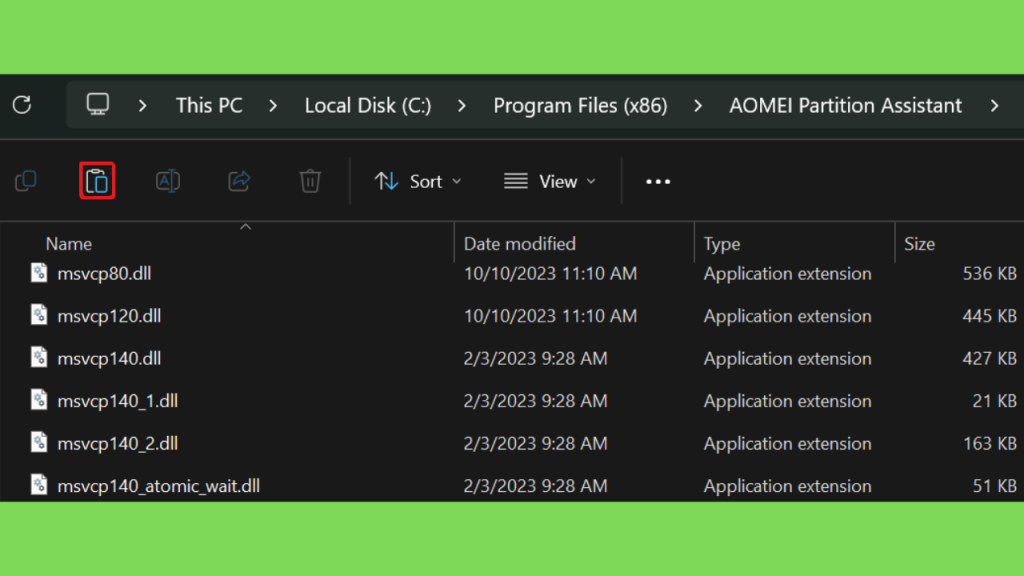Click the date modified of msvcp80.dll

[x=550, y=273]
